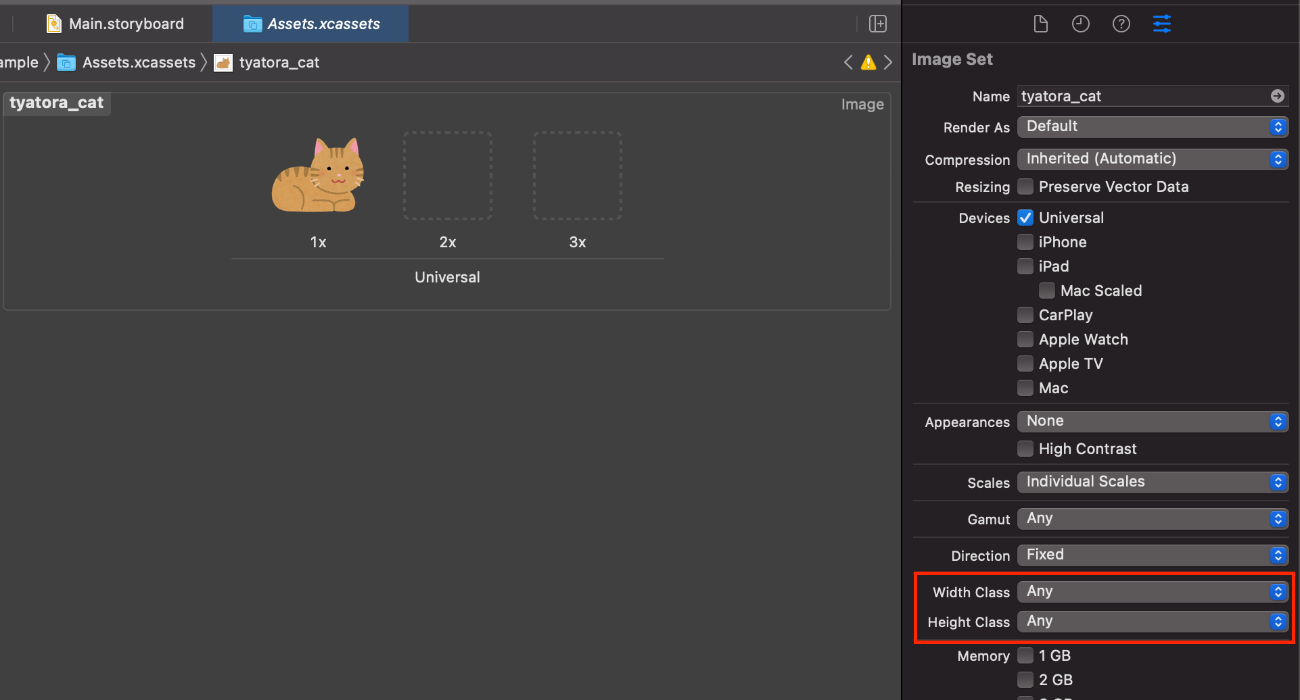
Task: Select the 1x cat image thumbnail
Action: click(318, 176)
